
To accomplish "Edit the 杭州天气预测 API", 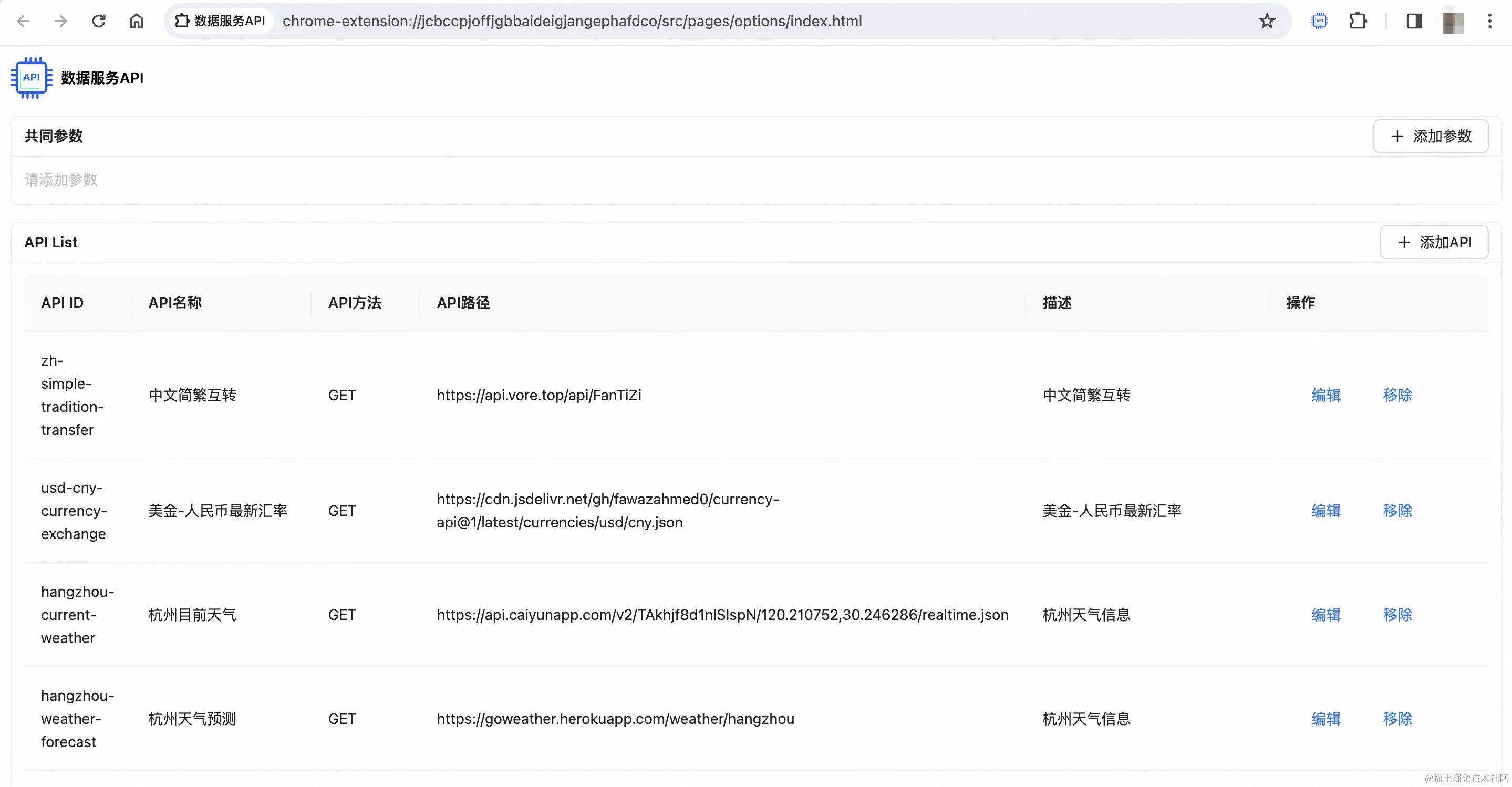I will coord(1326,718).
